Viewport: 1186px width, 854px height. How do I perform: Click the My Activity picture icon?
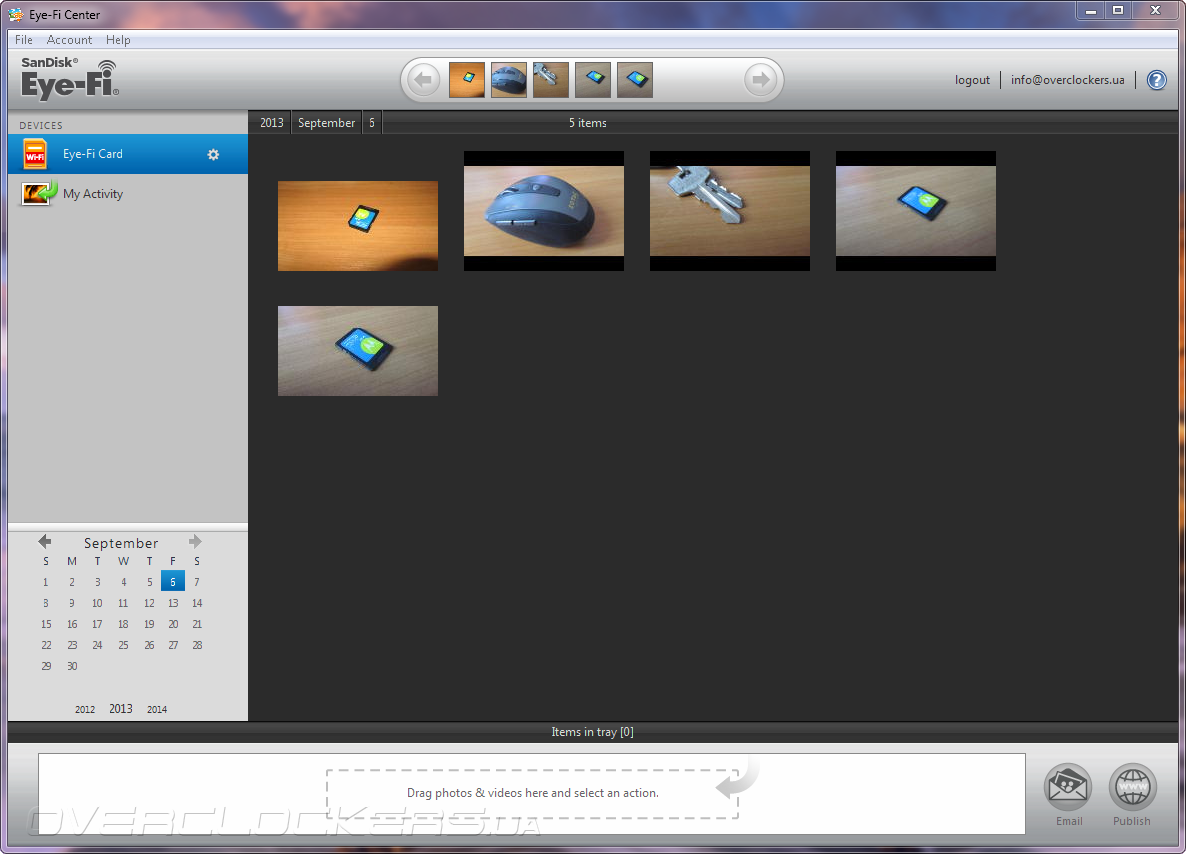[x=39, y=194]
